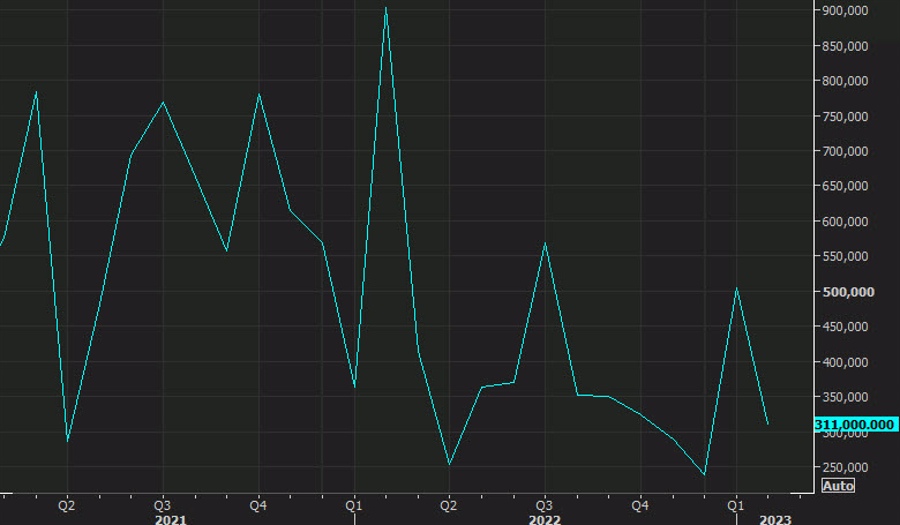
Task: Click the 2022 year label
Action: tap(544, 519)
